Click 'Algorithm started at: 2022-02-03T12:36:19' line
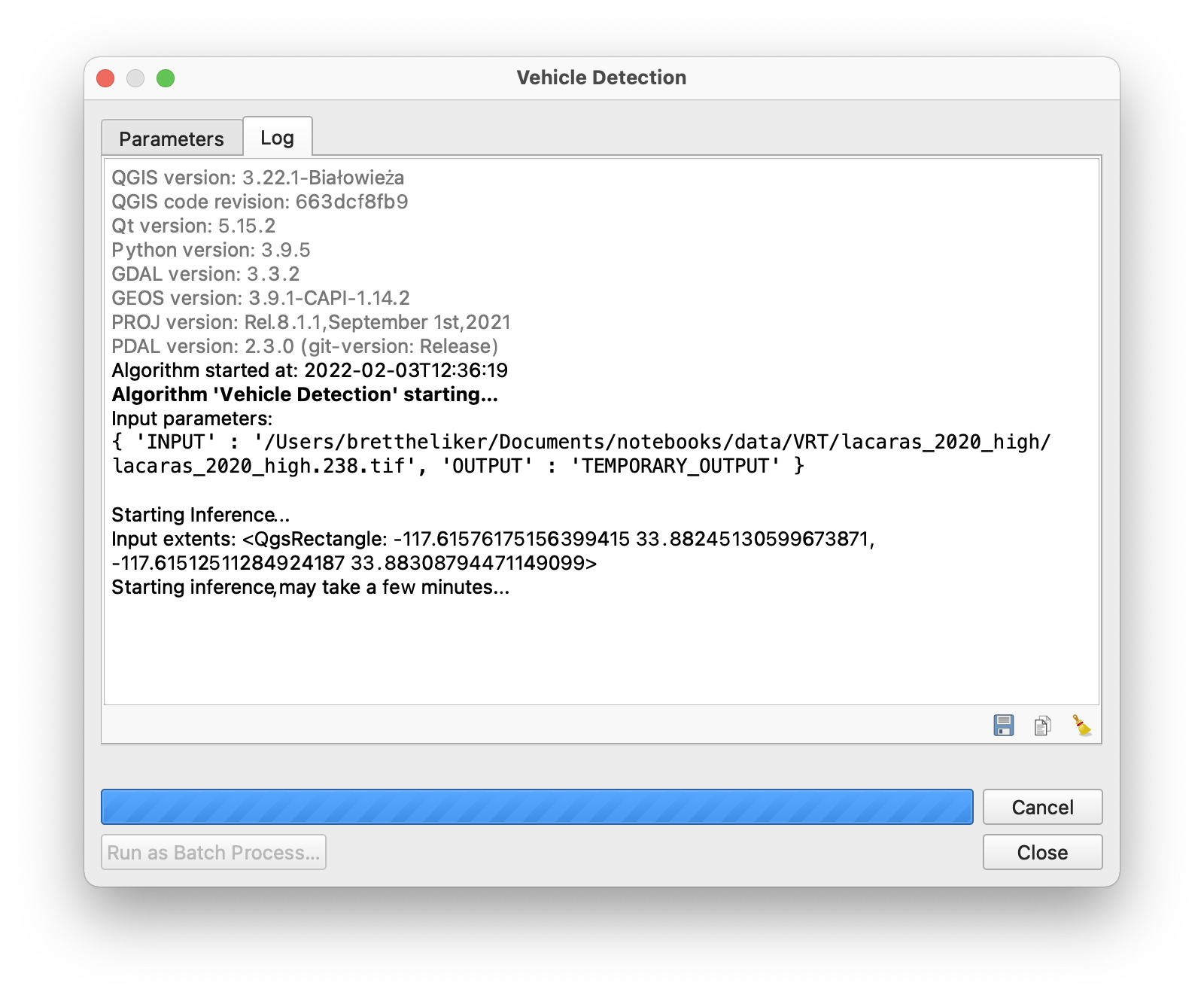 (x=309, y=370)
